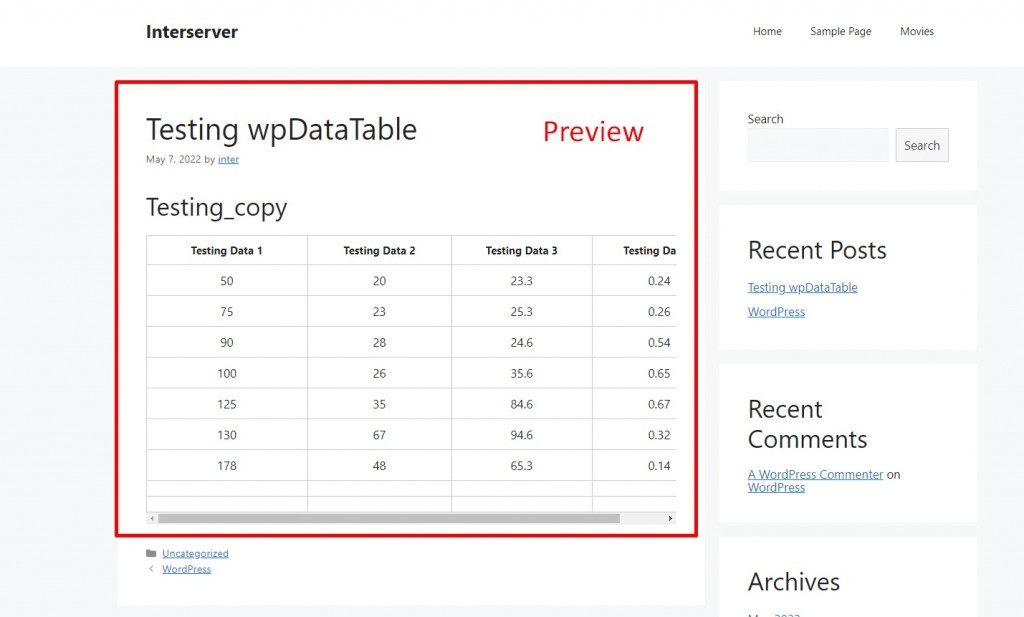
Task: Click the Recent Posts heading
Action: click(x=817, y=250)
